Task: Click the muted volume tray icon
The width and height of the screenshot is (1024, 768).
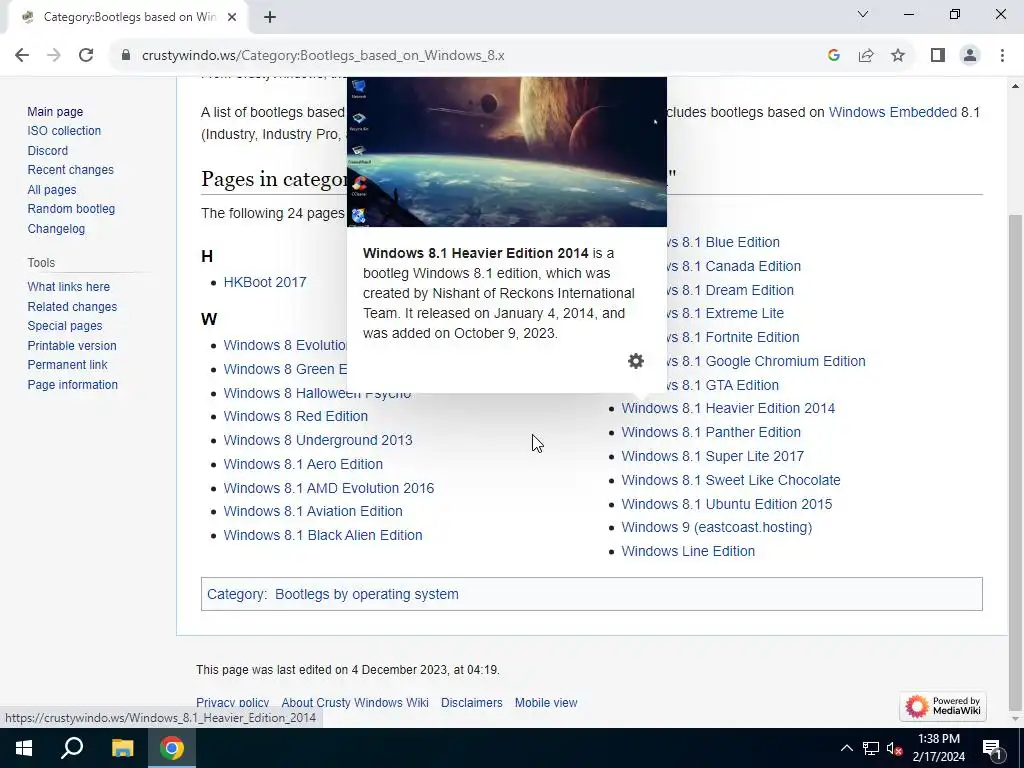Action: tap(895, 748)
